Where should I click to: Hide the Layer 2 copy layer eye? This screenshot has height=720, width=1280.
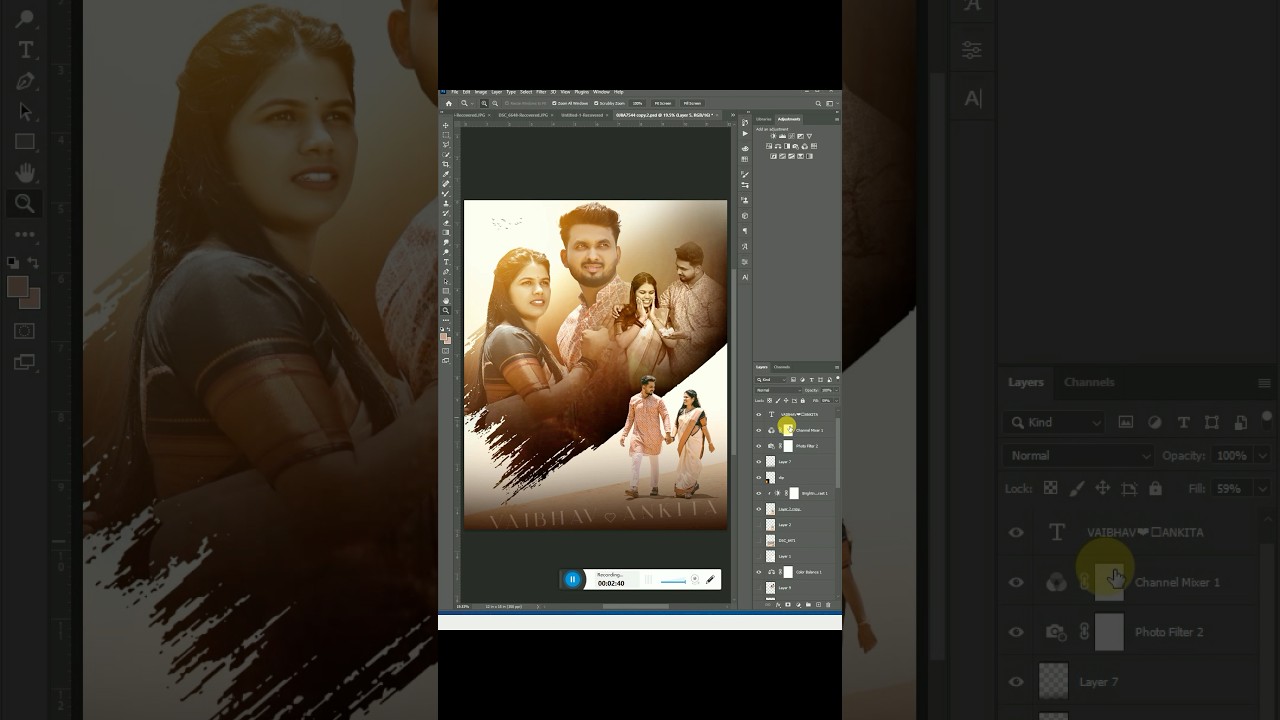point(759,509)
